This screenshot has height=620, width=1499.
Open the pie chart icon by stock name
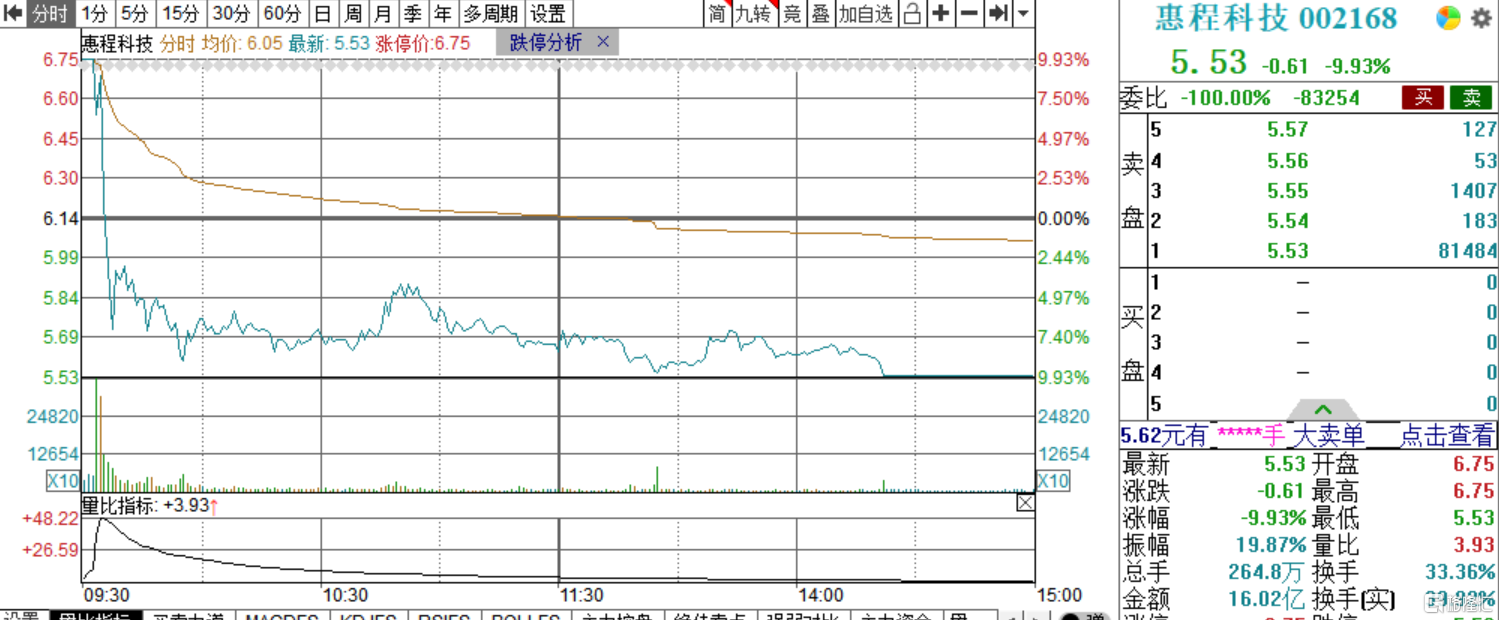tap(1447, 17)
